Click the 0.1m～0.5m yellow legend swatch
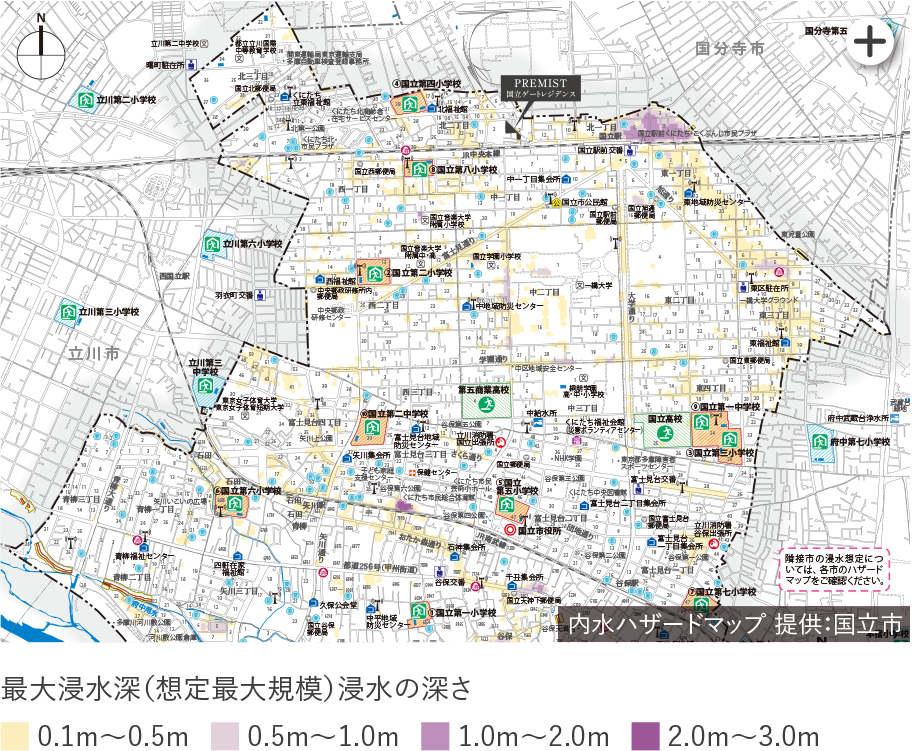The image size is (912, 751). click(x=14, y=735)
